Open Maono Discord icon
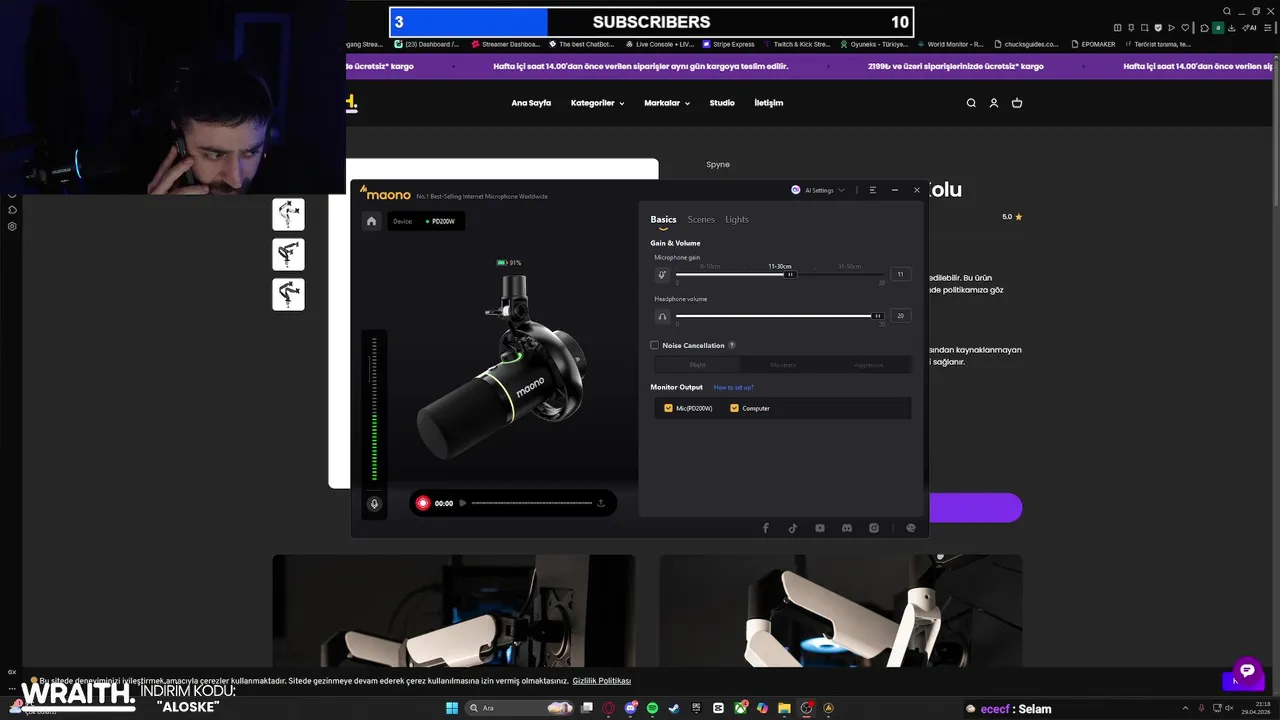Image resolution: width=1280 pixels, height=720 pixels. coord(847,528)
